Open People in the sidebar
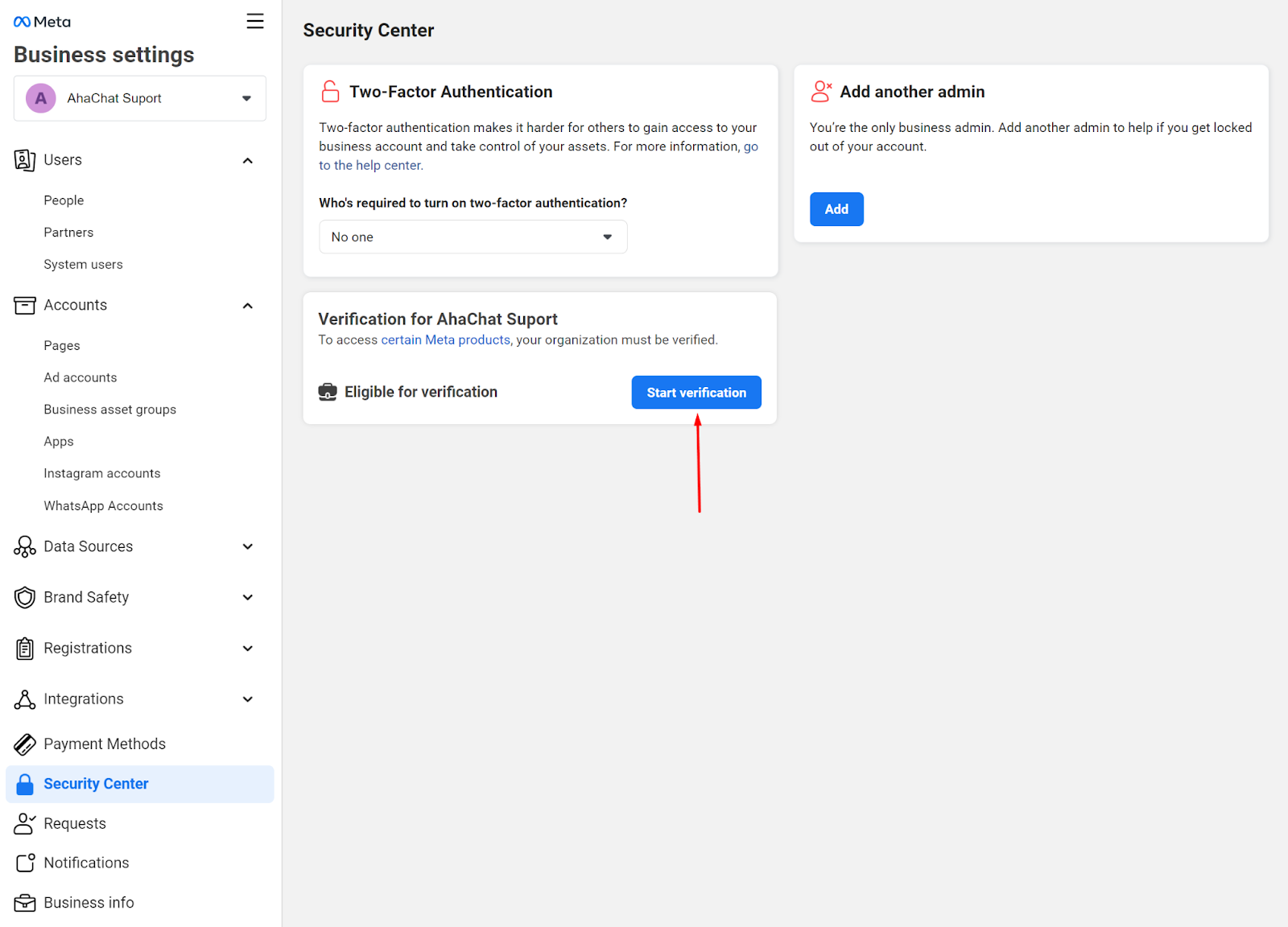 coord(64,200)
